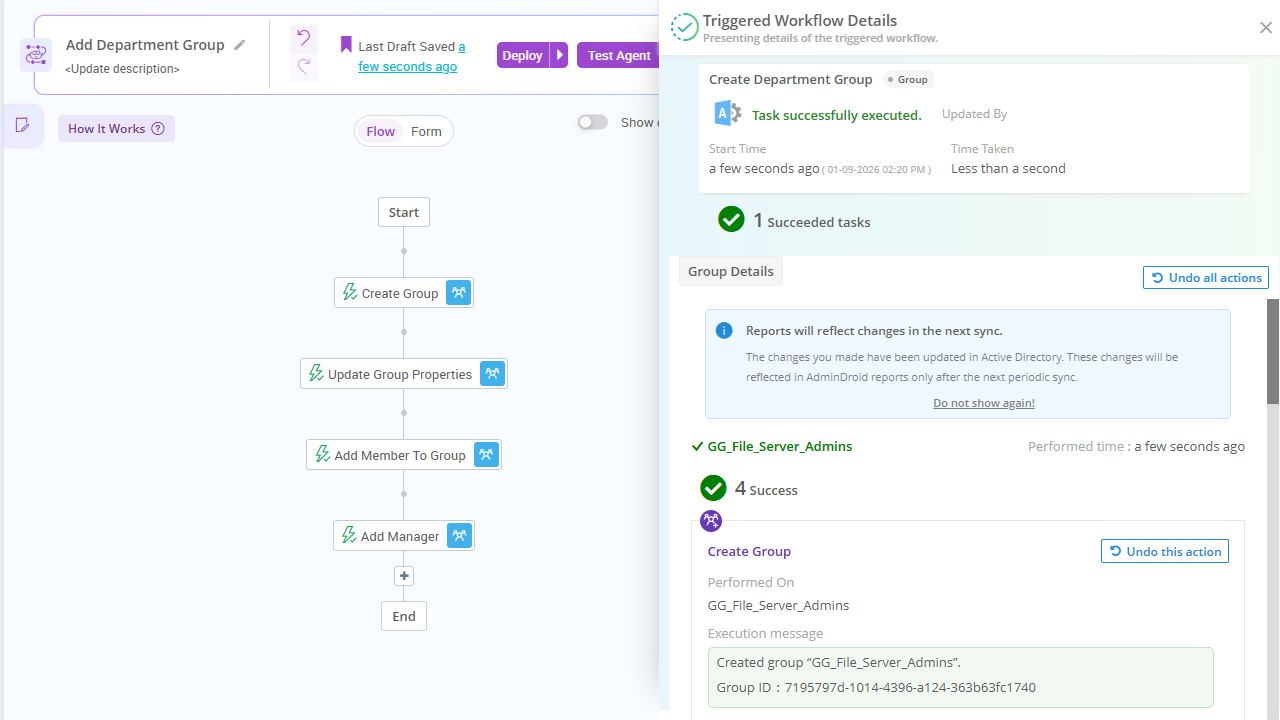Click the undo arrow in the toolbar

click(304, 39)
